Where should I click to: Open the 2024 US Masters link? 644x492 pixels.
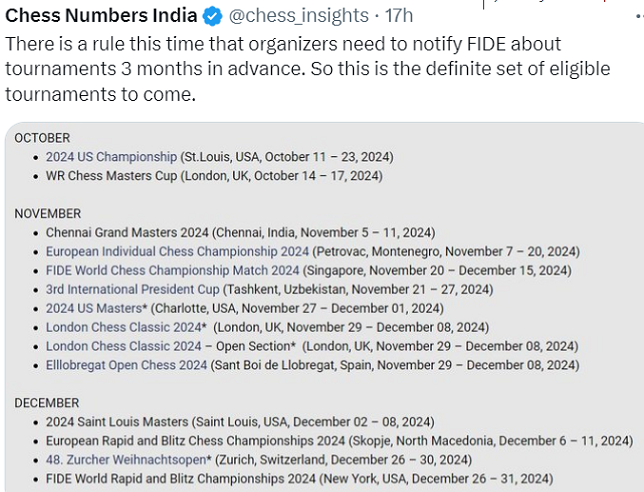[x=94, y=308]
